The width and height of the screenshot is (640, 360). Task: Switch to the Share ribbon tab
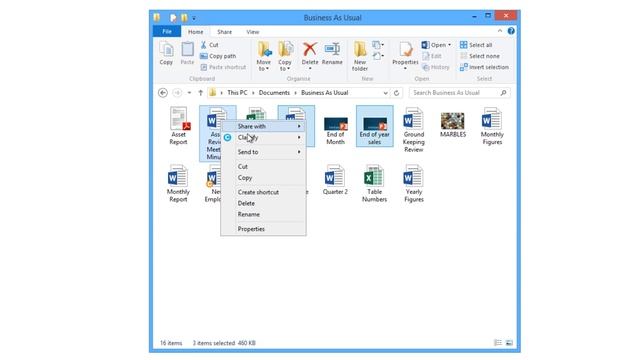pos(224,31)
